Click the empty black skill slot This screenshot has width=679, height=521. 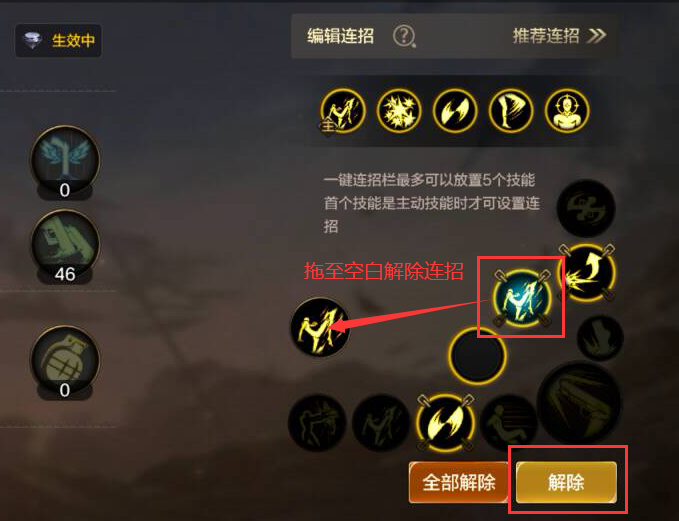[477, 355]
